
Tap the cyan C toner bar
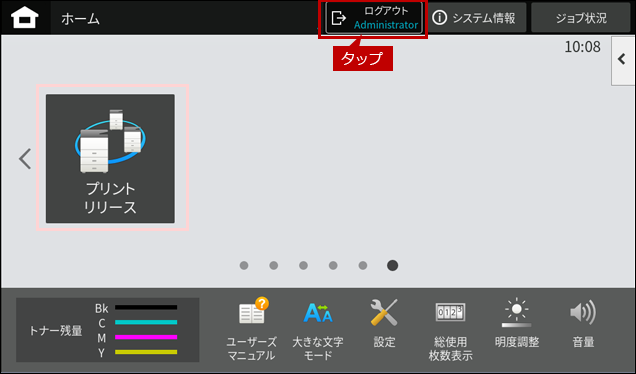point(146,322)
